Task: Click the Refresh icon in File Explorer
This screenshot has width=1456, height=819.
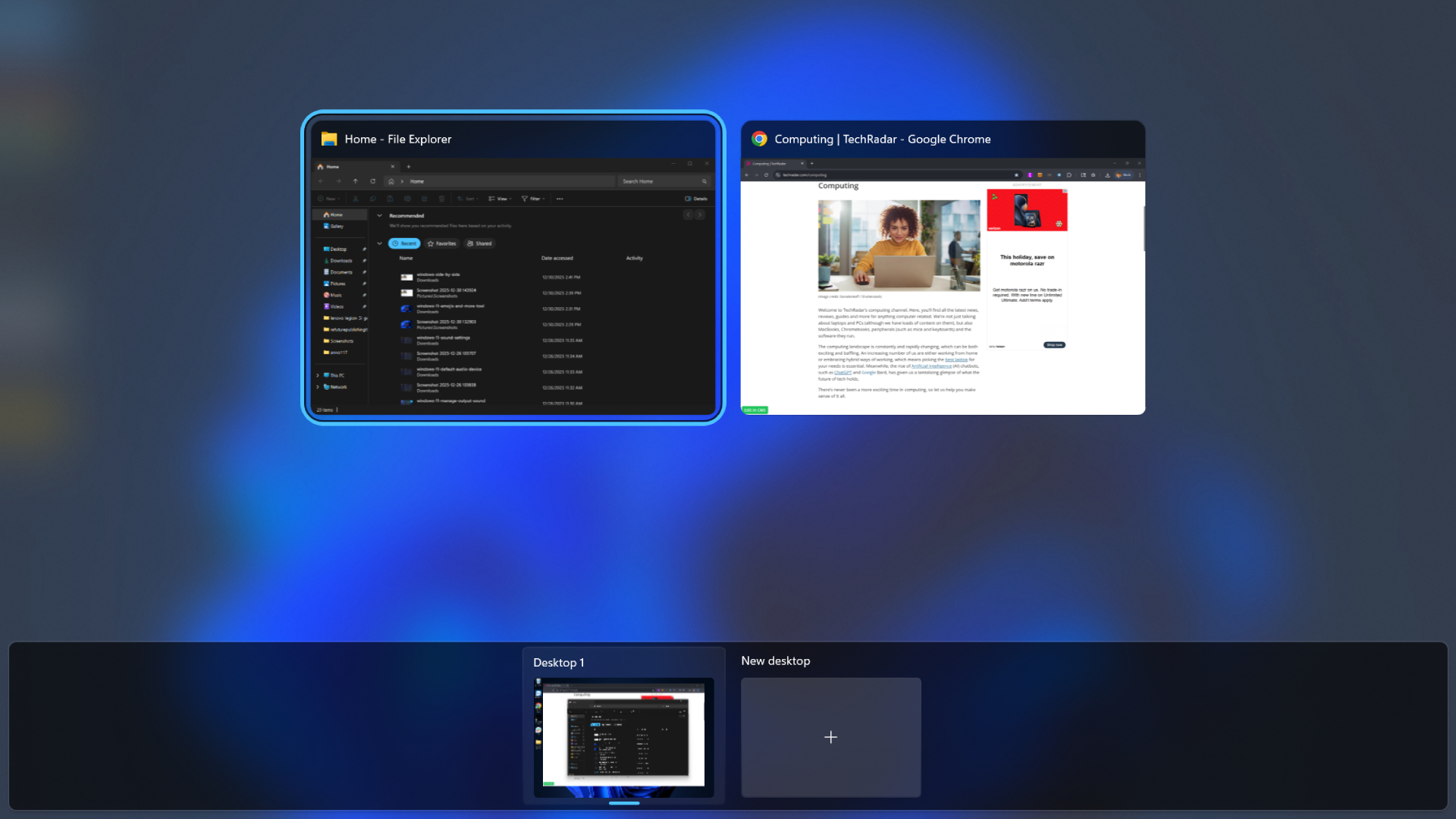Action: click(373, 181)
